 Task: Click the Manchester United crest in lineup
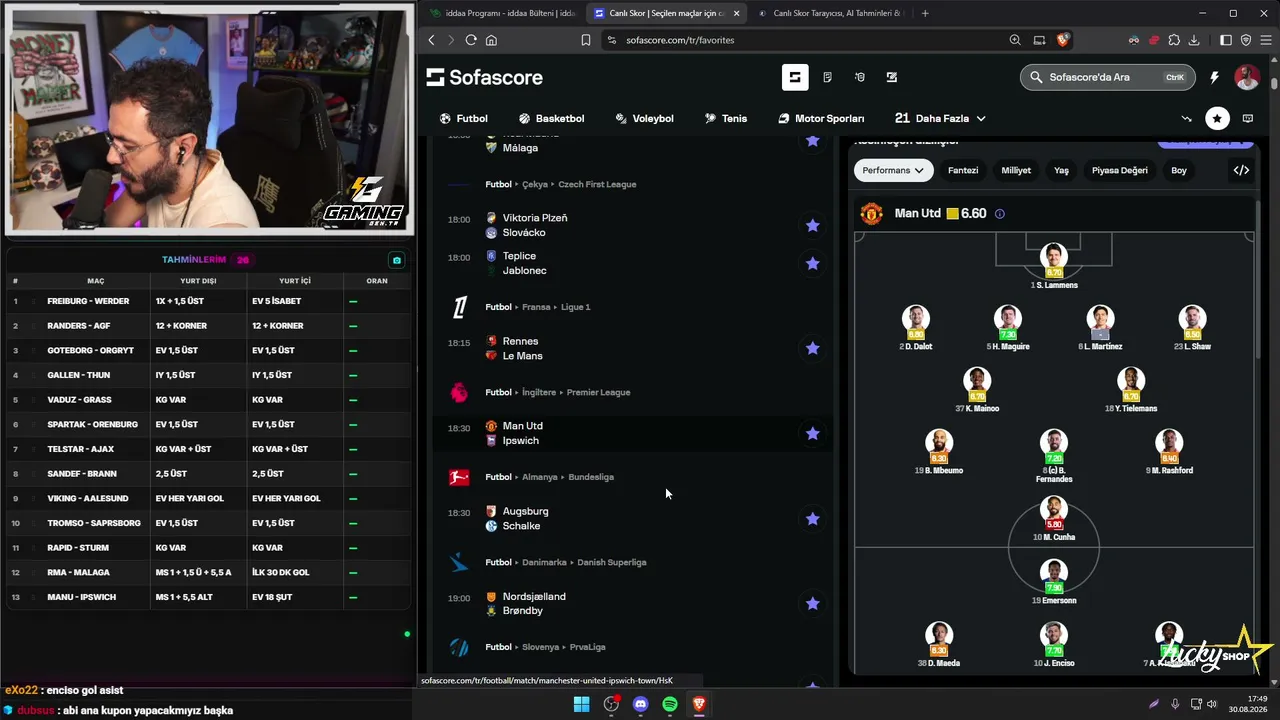(x=871, y=214)
